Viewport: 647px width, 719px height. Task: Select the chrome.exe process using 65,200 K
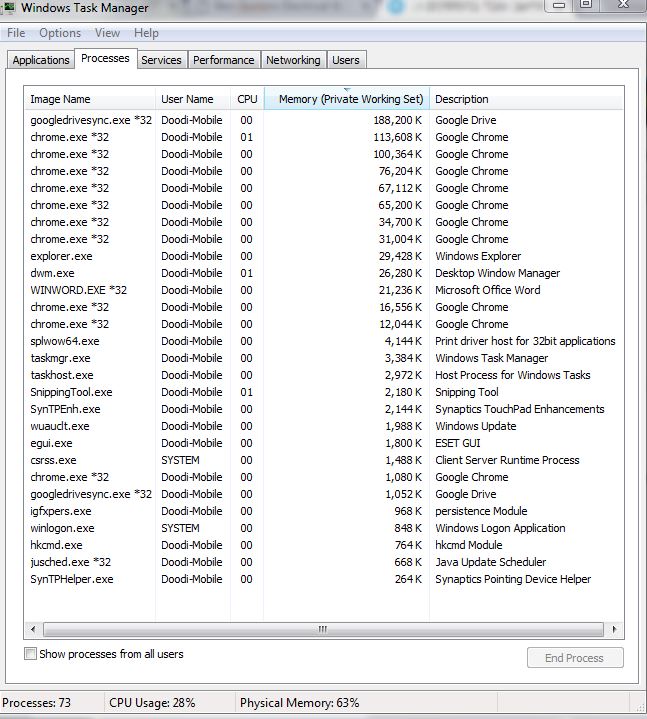coord(323,205)
